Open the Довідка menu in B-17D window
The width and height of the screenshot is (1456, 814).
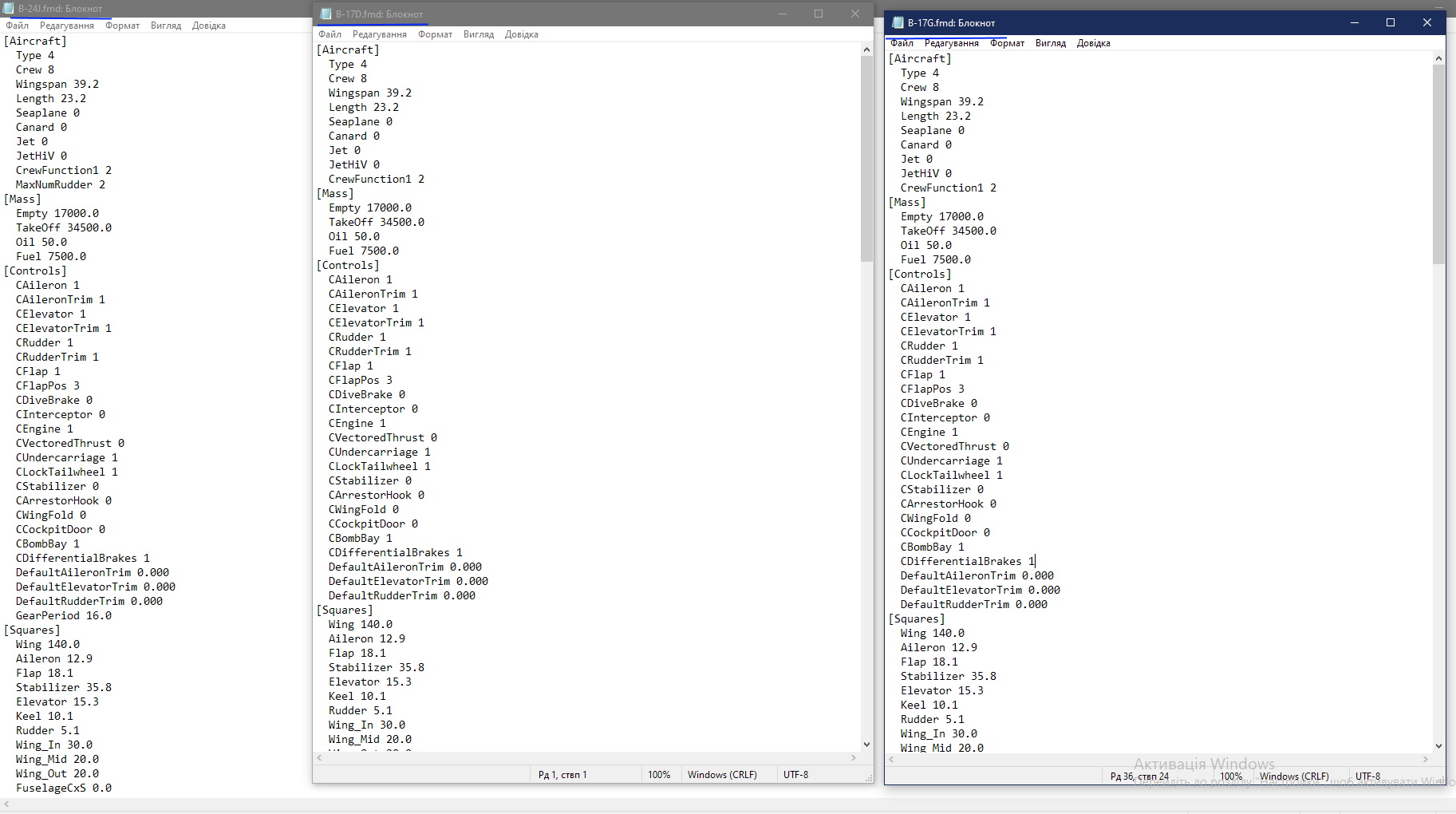pos(521,34)
